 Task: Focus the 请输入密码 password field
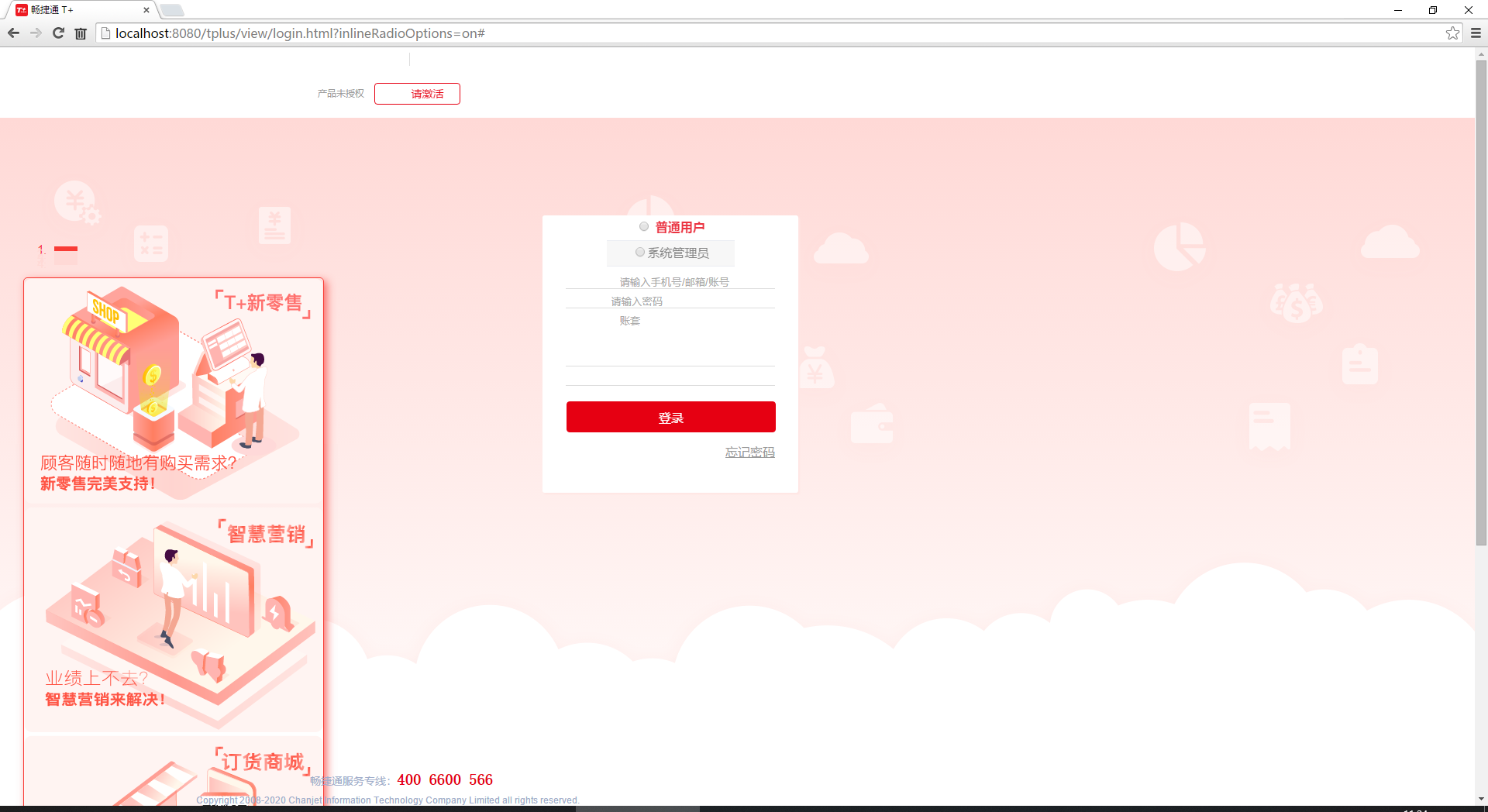(x=670, y=301)
